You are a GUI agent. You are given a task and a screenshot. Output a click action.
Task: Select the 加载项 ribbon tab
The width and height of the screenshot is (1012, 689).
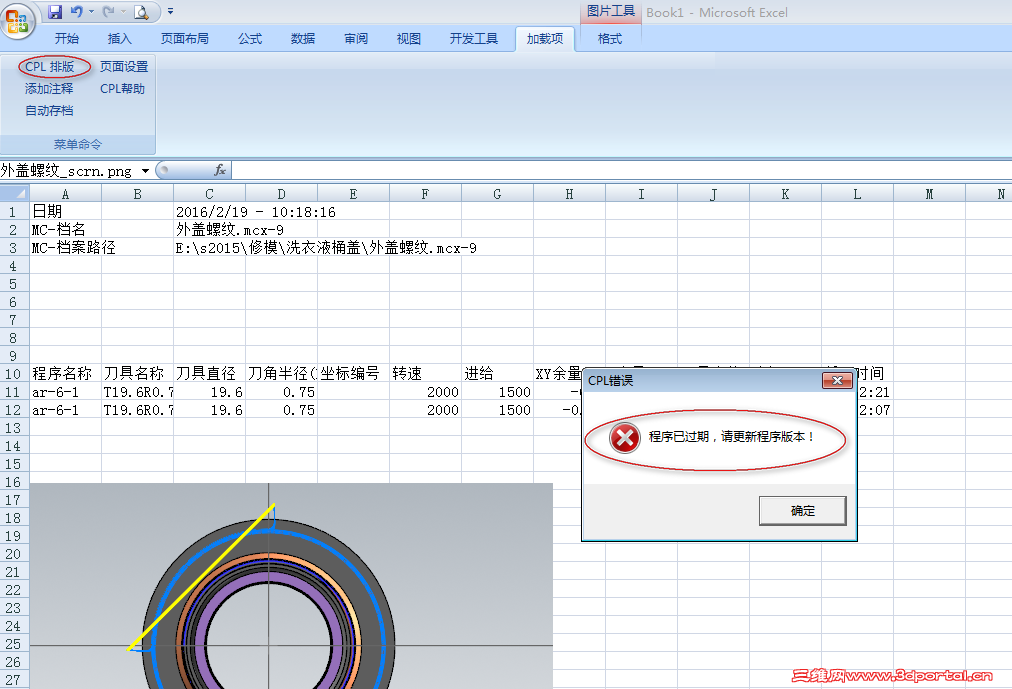click(545, 39)
